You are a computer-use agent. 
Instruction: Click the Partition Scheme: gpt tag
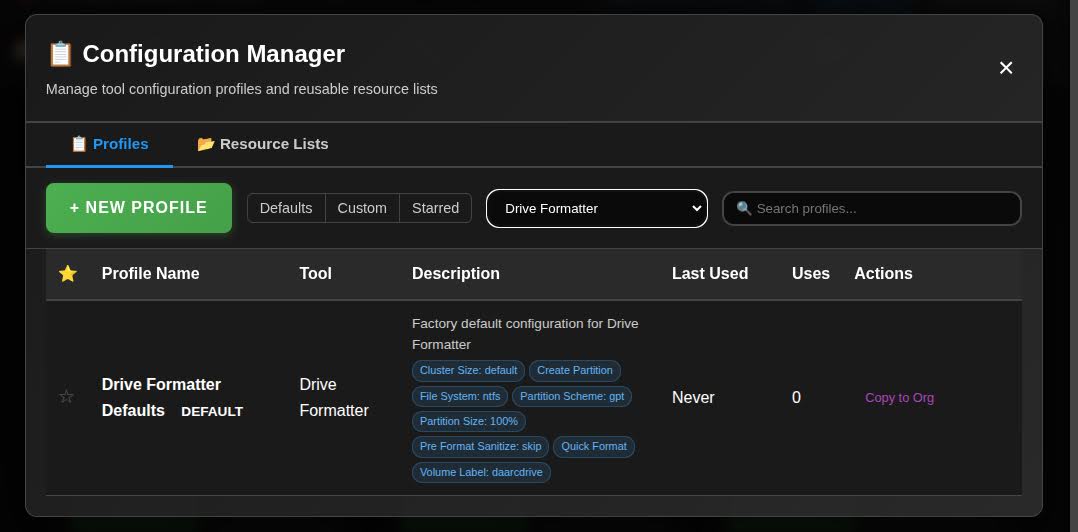tap(572, 396)
